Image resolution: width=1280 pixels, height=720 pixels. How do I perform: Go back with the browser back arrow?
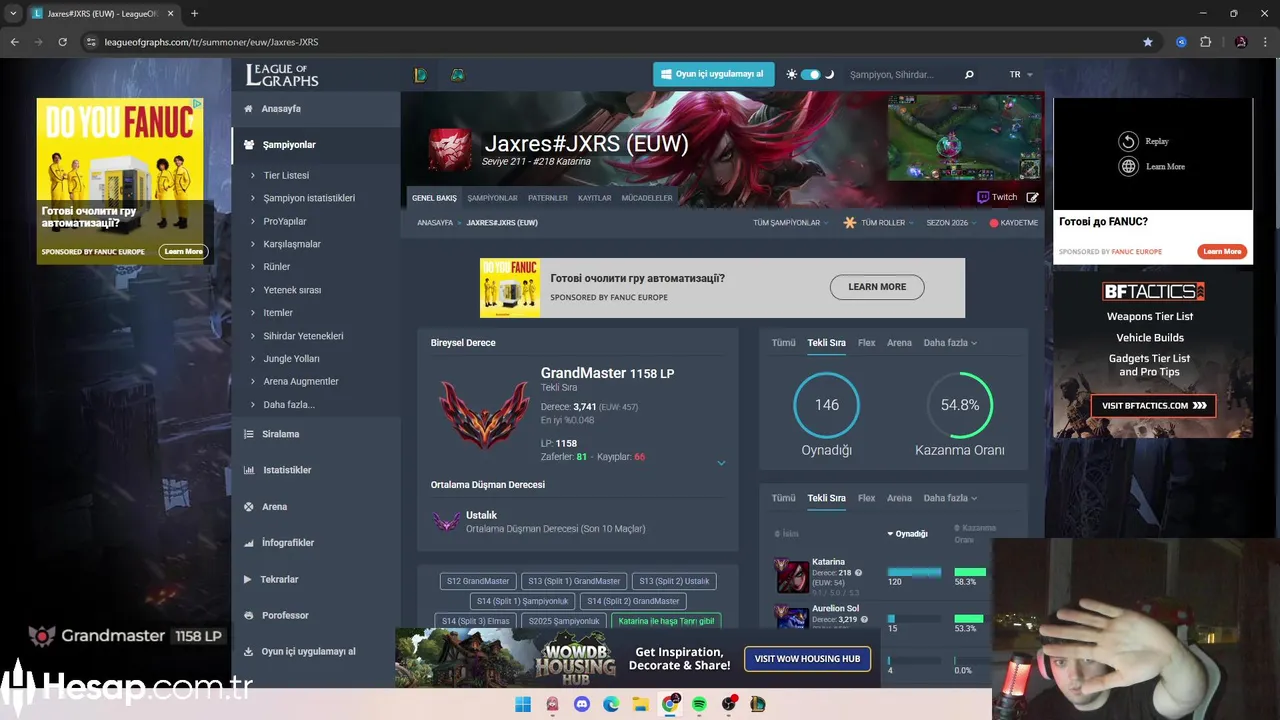(x=14, y=42)
